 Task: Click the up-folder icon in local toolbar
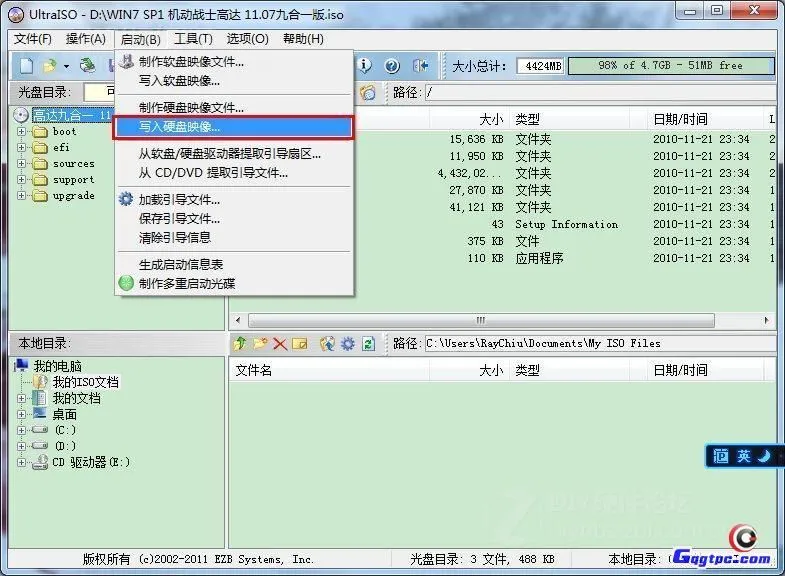240,343
